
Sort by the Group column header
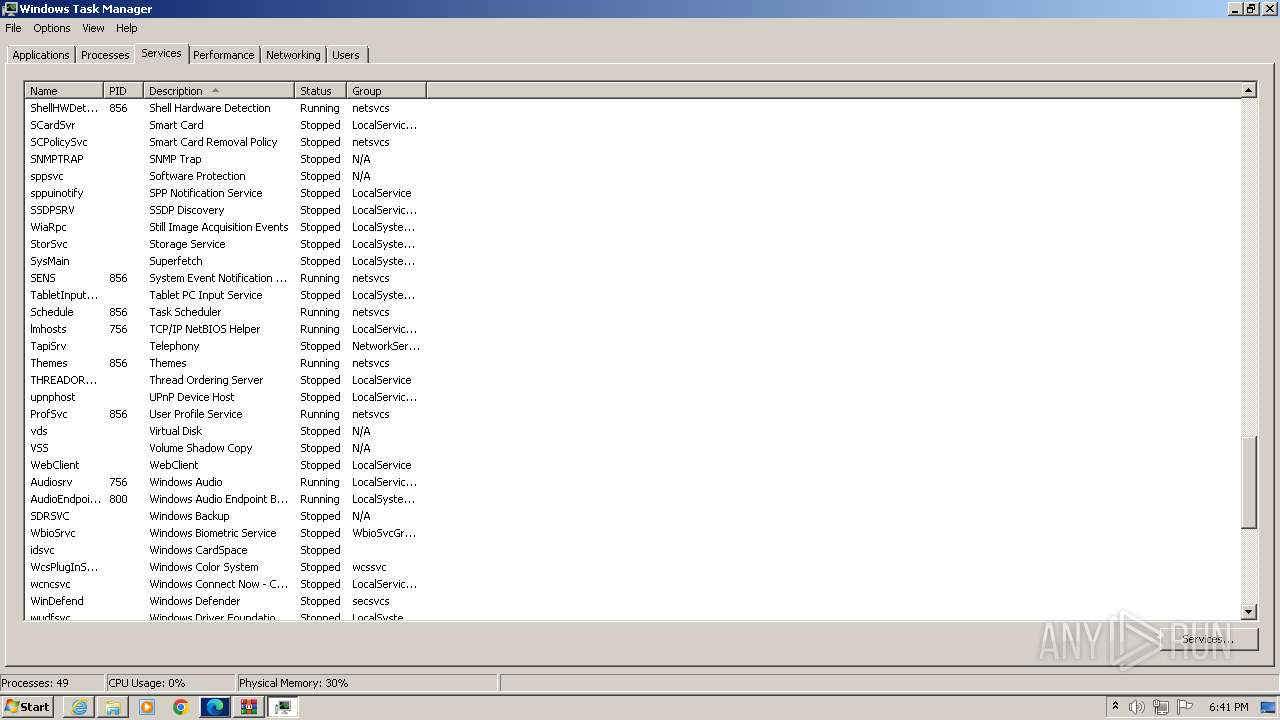click(x=386, y=91)
